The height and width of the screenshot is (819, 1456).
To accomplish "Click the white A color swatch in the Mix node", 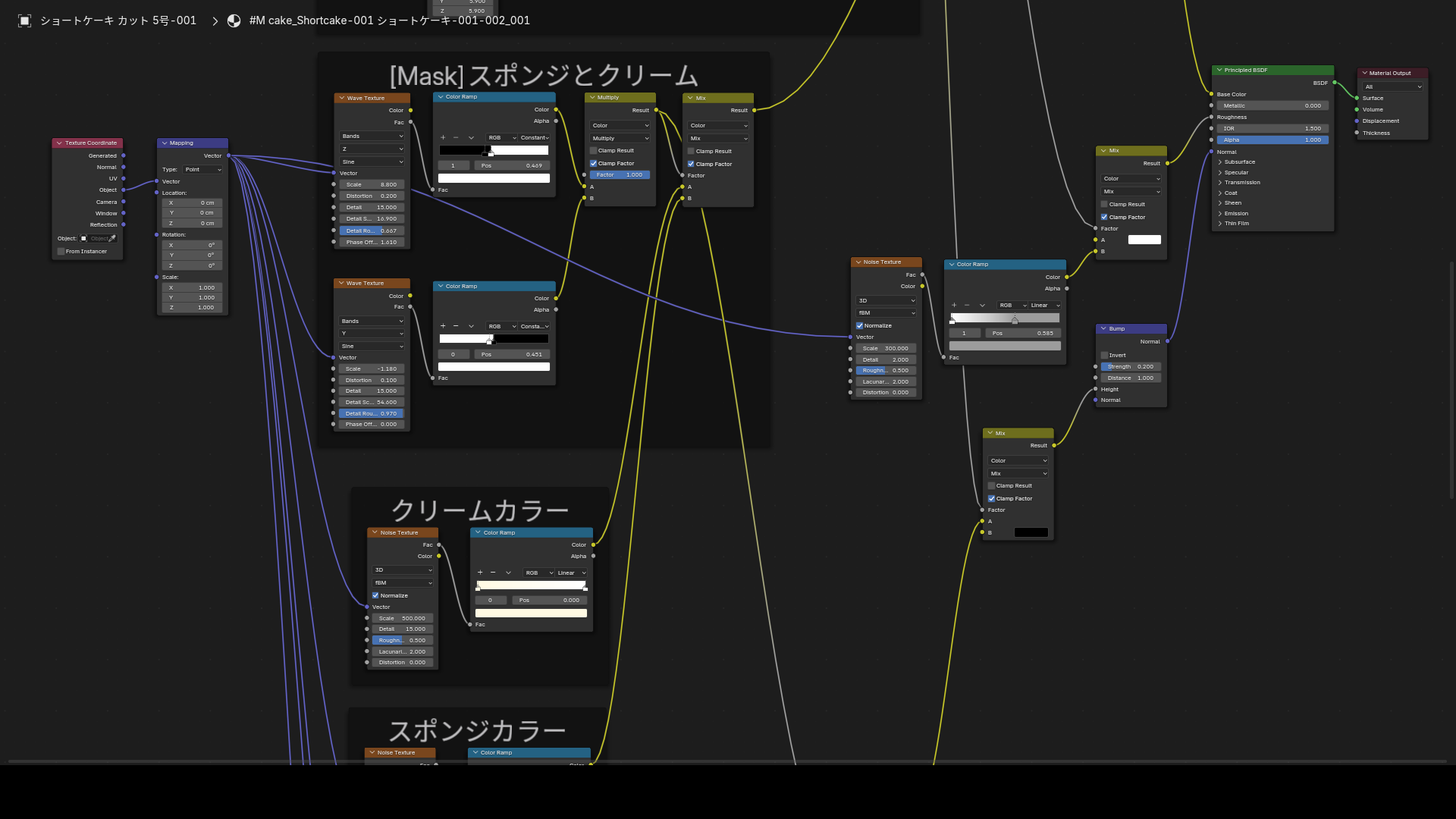I will click(x=1144, y=240).
